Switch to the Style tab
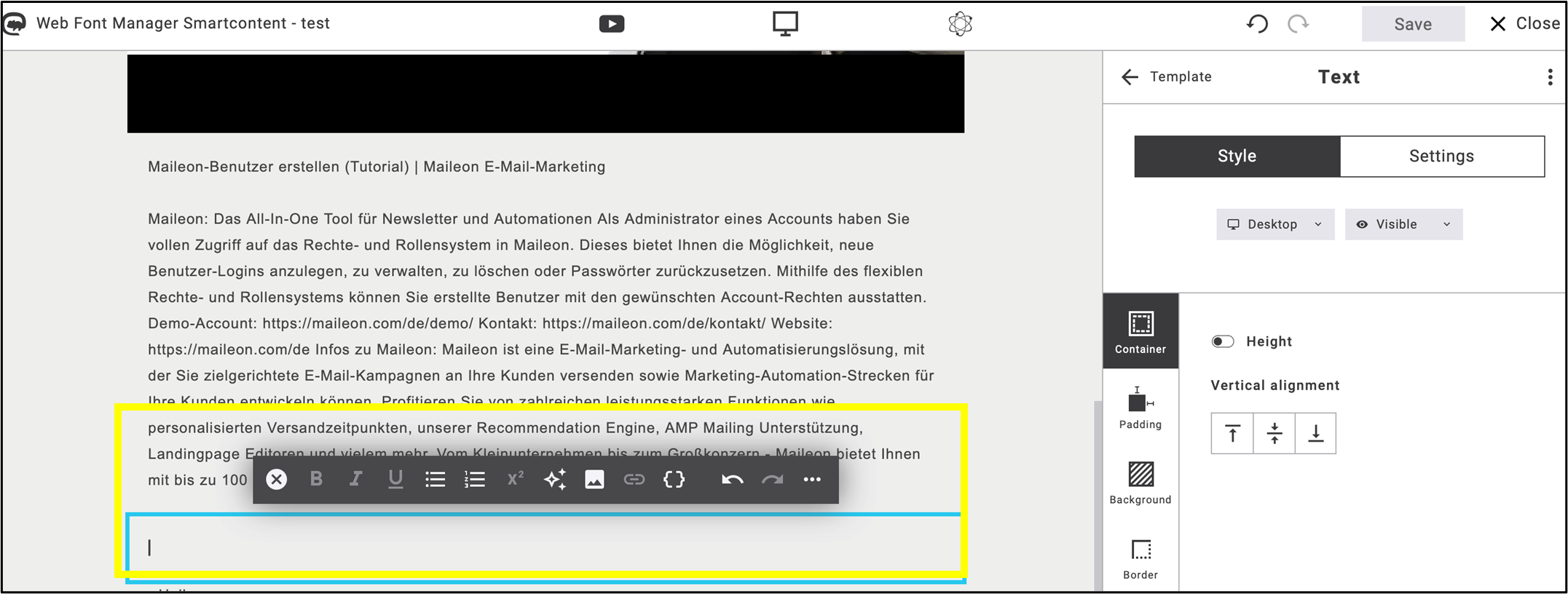1568x594 pixels. [1237, 156]
